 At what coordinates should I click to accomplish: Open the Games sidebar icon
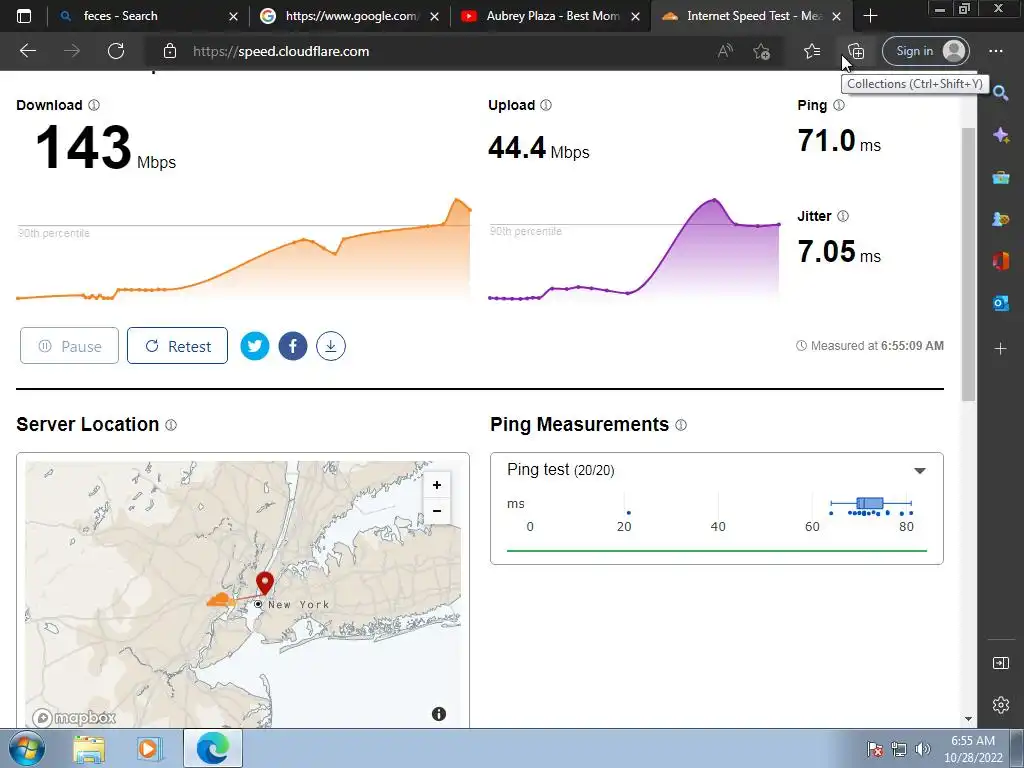(1000, 219)
